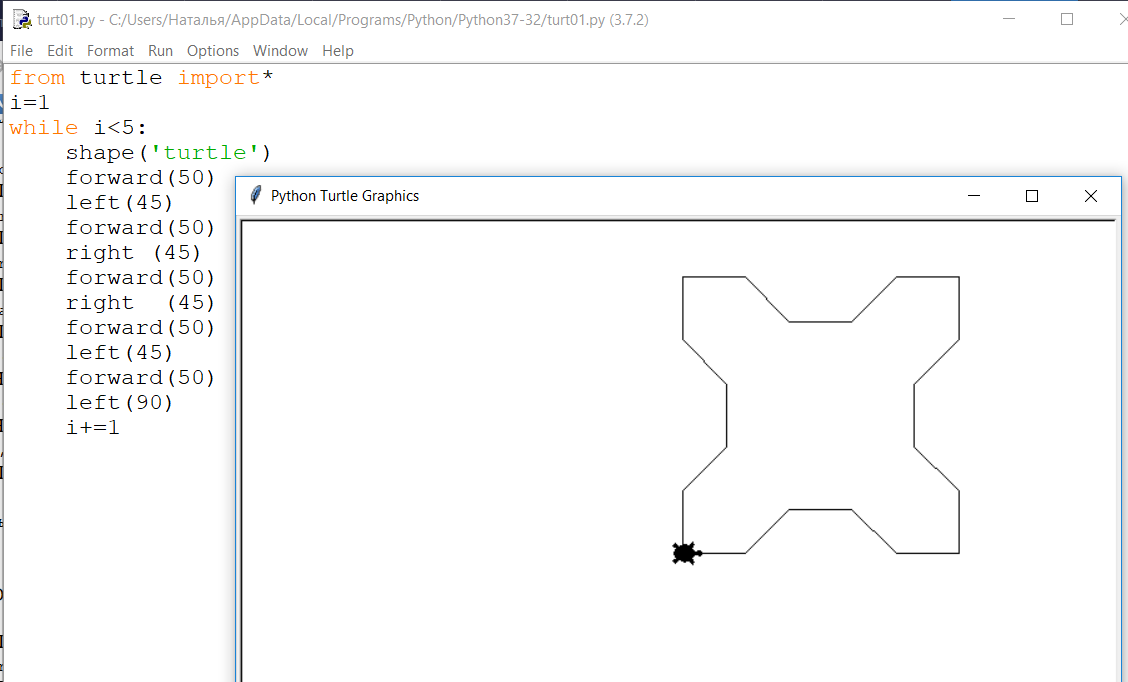Screen dimensions: 1128x682
Task: Click the Python Turtle Graphics title text
Action: 345,196
